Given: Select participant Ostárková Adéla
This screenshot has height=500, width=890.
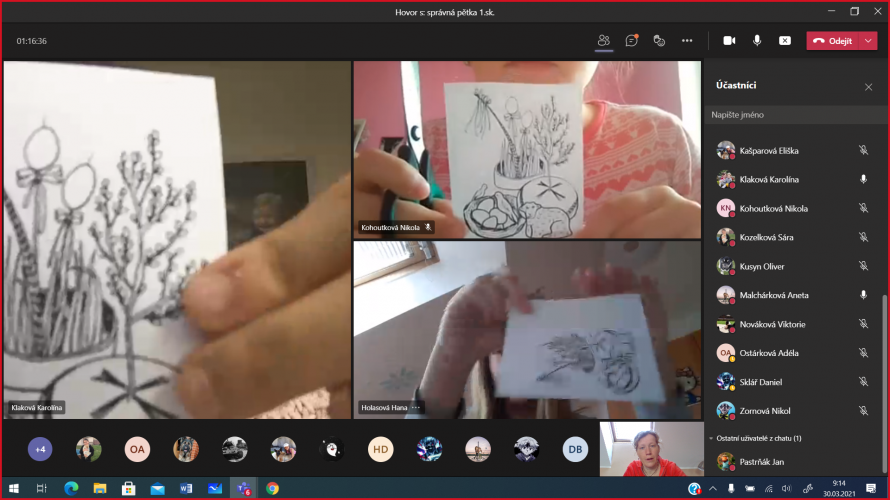Looking at the screenshot, I should tap(794, 353).
